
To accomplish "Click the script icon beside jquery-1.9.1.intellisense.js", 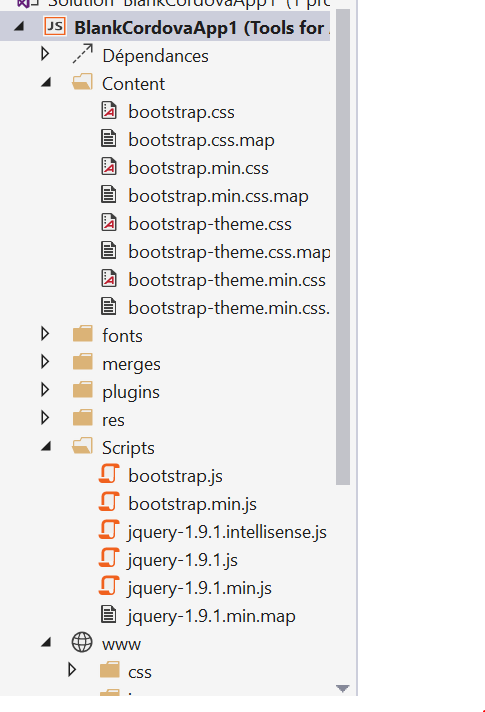I will pyautogui.click(x=109, y=531).
